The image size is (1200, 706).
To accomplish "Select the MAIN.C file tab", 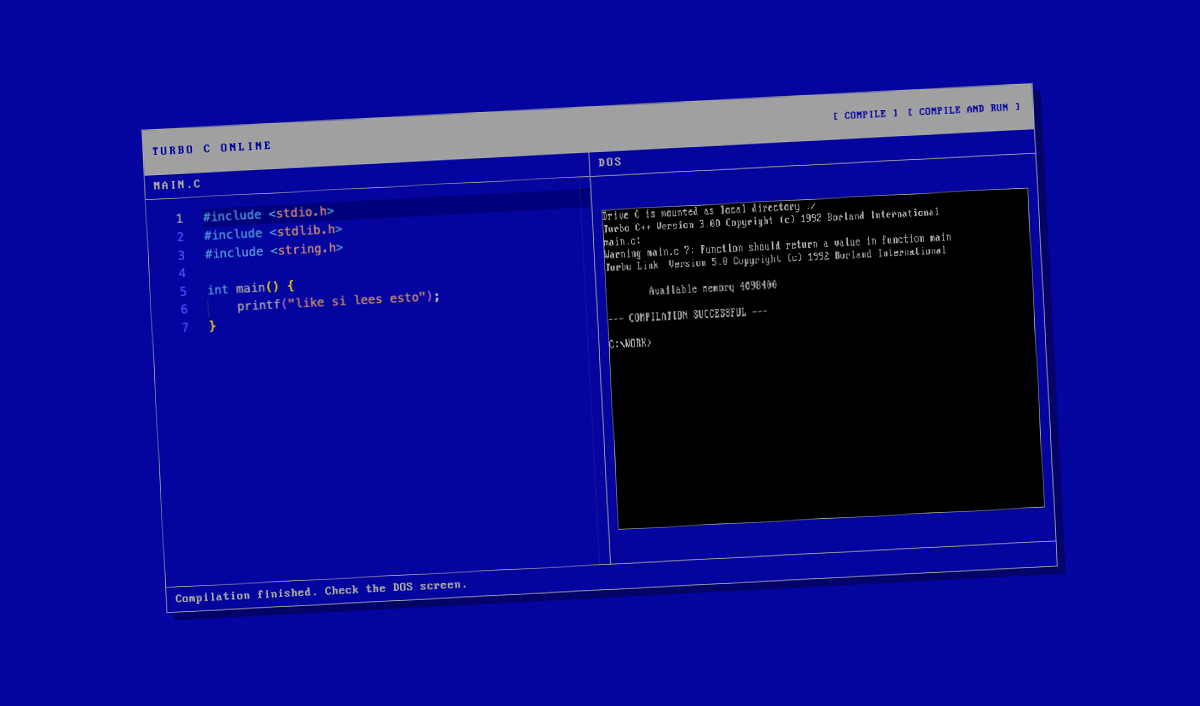I will pos(177,185).
